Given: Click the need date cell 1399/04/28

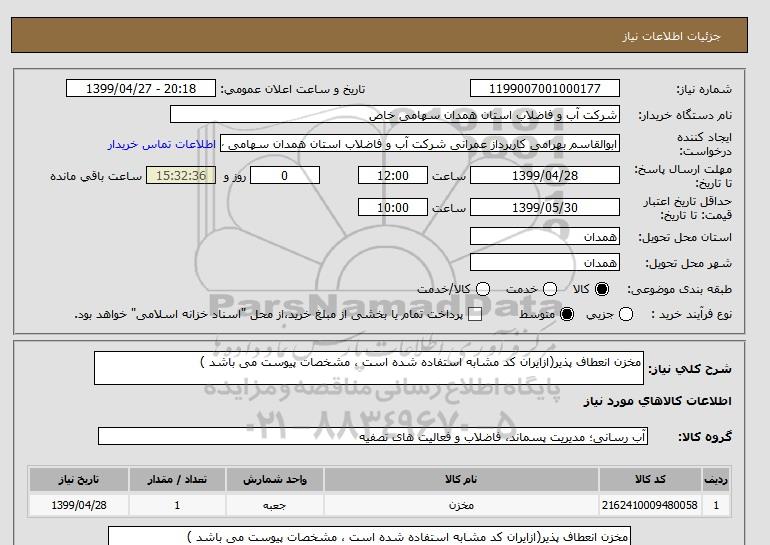Looking at the screenshot, I should click(79, 505).
